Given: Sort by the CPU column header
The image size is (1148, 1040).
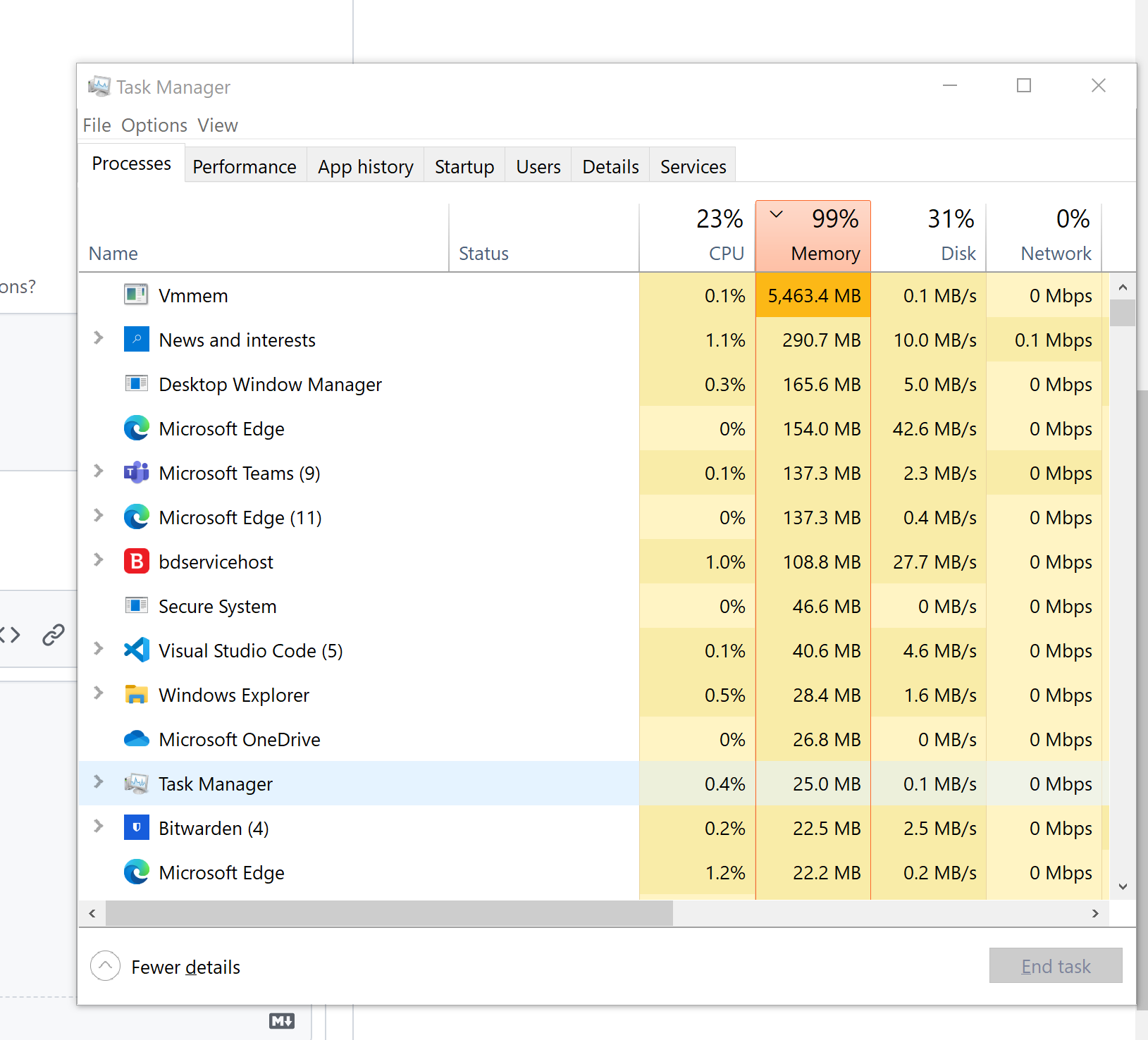Looking at the screenshot, I should [x=698, y=238].
